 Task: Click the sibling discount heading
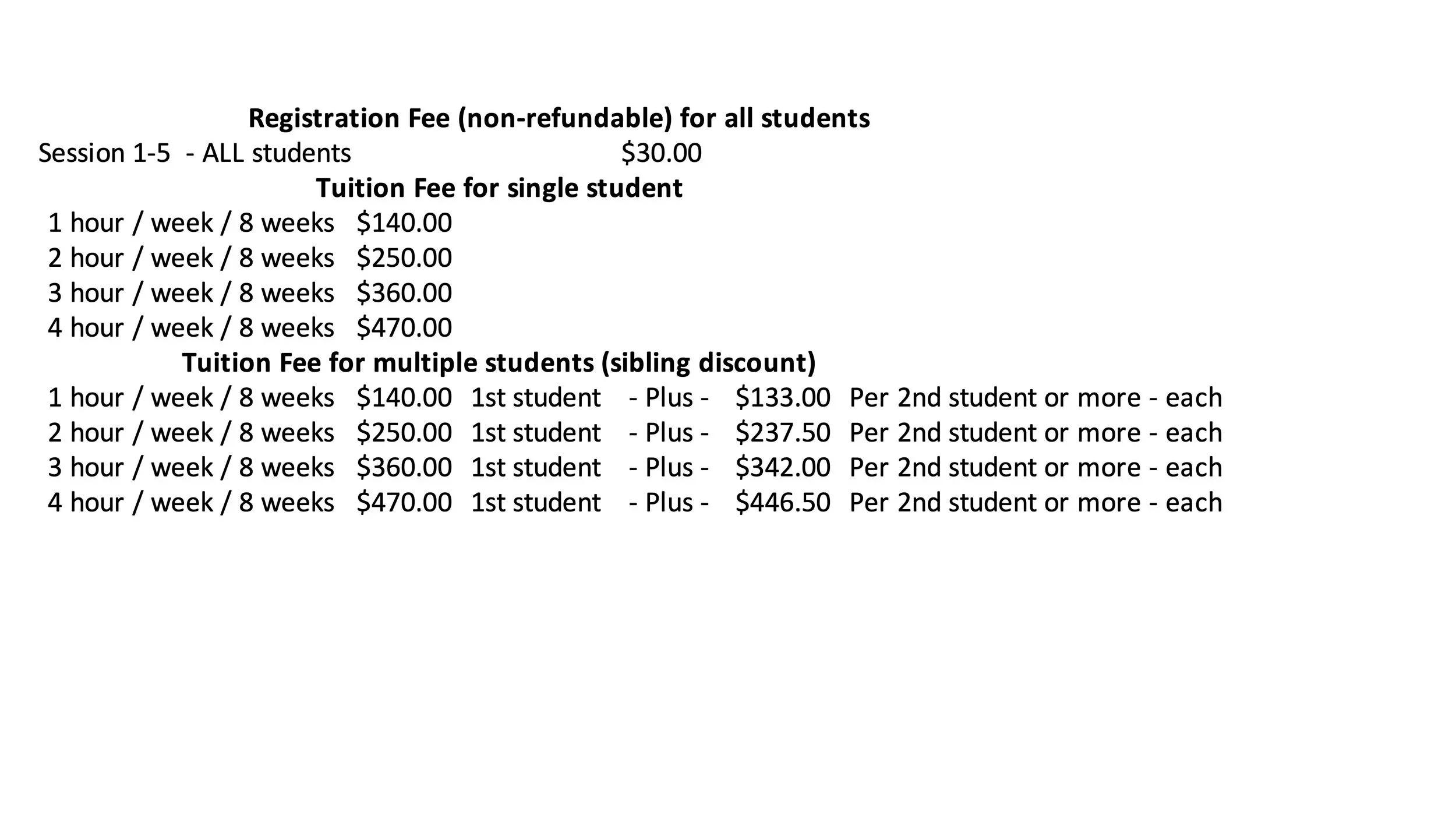click(x=499, y=363)
